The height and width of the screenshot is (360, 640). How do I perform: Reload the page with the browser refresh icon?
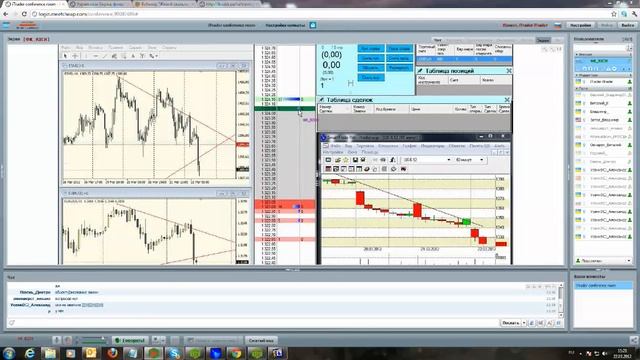(x=24, y=14)
